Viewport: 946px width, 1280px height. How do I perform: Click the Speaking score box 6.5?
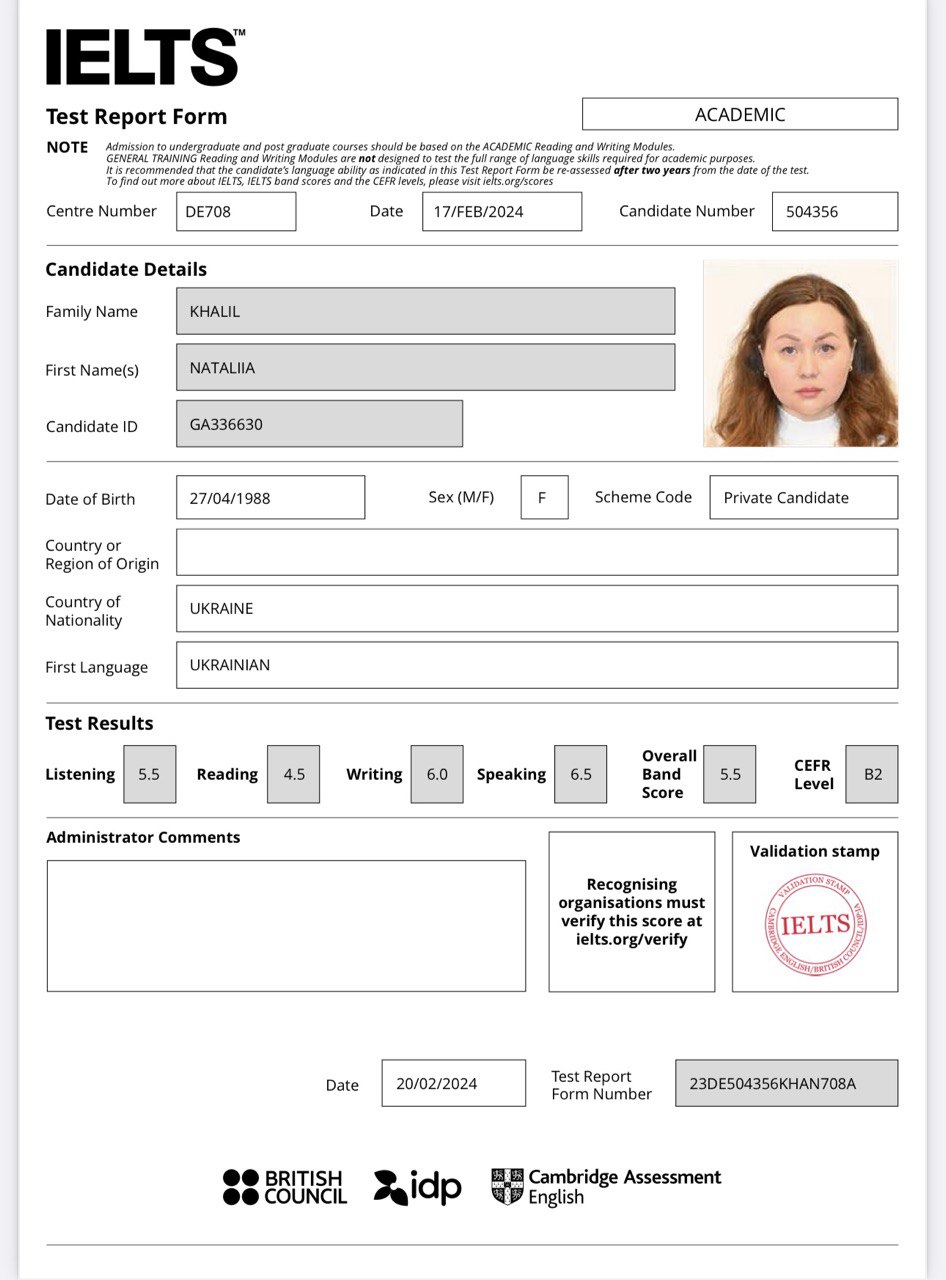tap(581, 774)
